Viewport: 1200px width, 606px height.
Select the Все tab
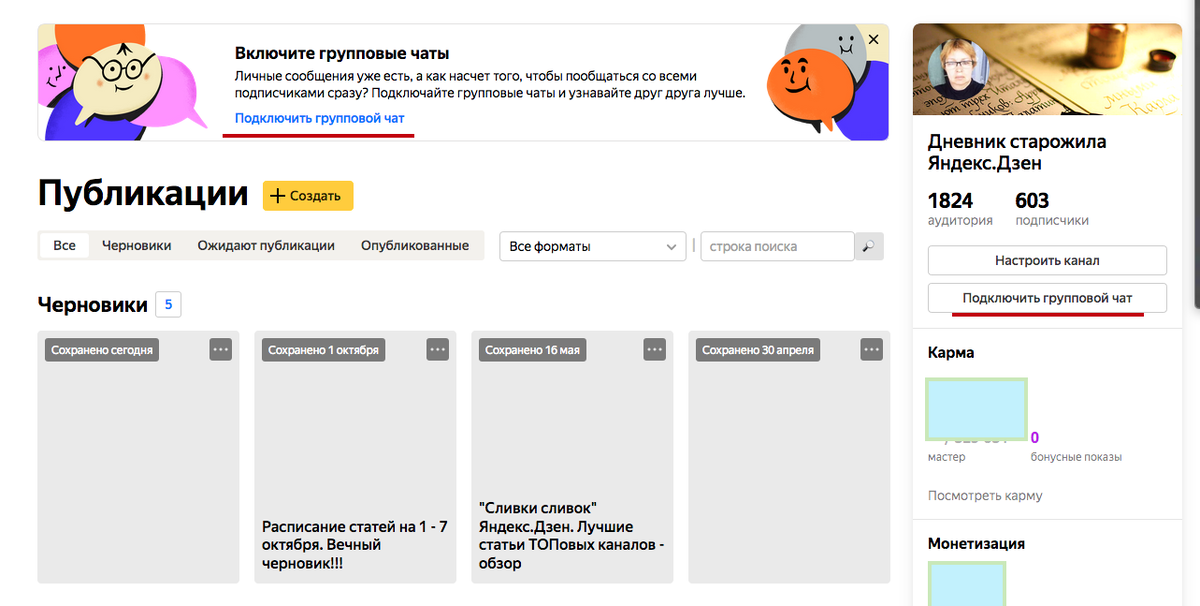[x=64, y=246]
